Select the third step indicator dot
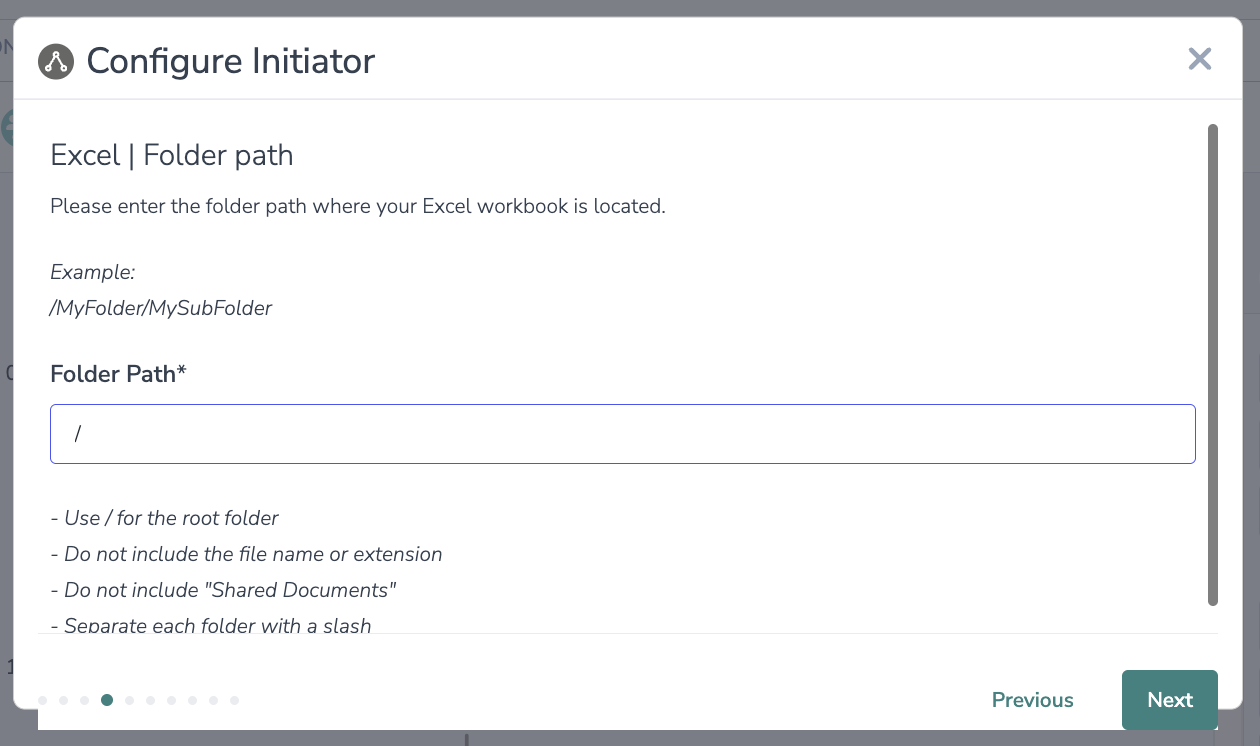Image resolution: width=1260 pixels, height=746 pixels. [x=85, y=700]
